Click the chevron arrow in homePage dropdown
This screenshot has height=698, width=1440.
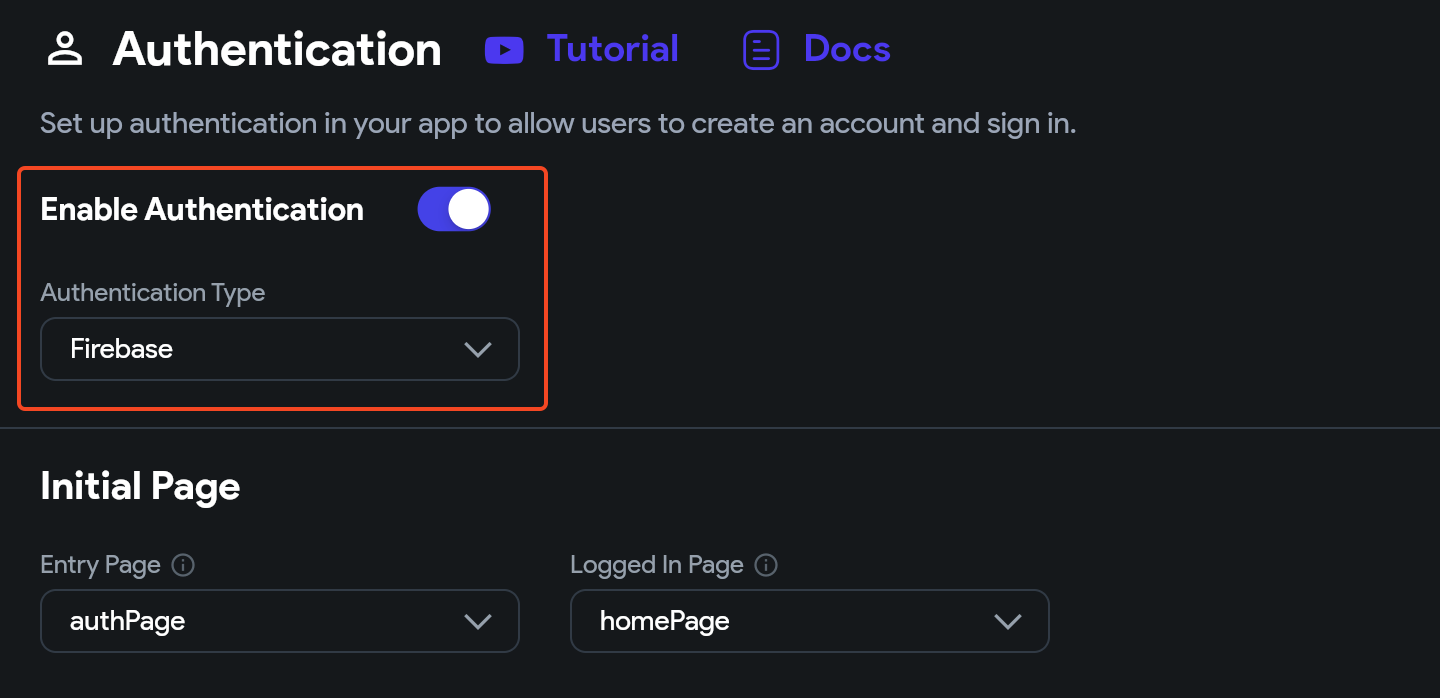pyautogui.click(x=1008, y=621)
